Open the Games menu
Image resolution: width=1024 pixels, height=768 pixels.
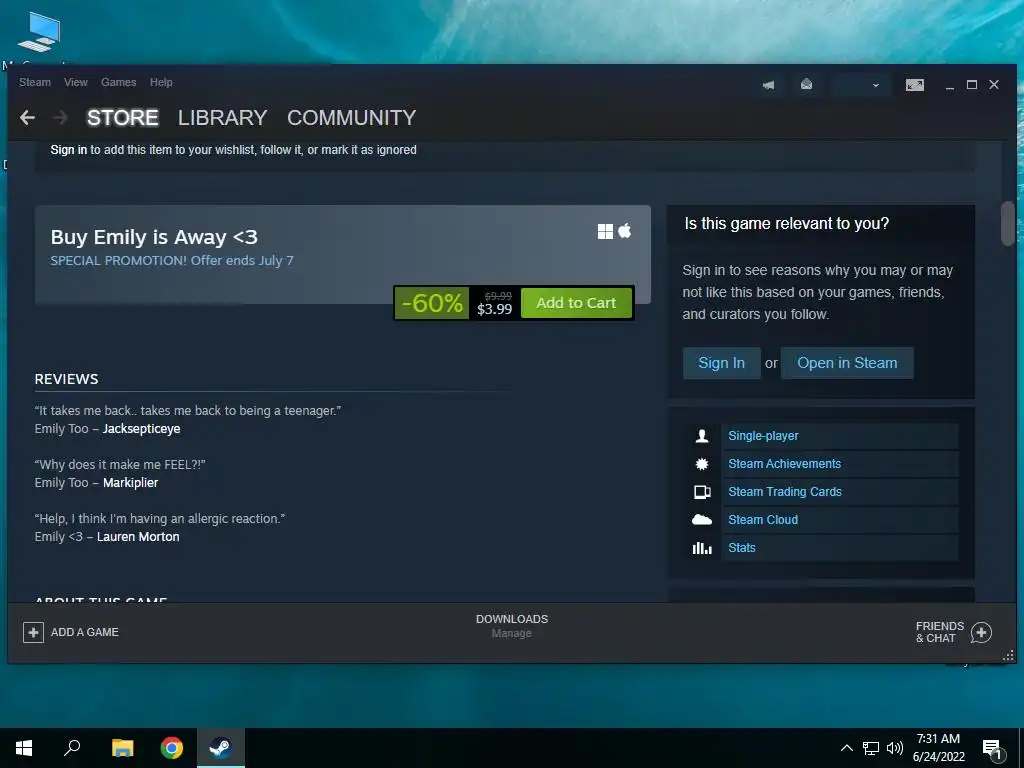coord(118,82)
